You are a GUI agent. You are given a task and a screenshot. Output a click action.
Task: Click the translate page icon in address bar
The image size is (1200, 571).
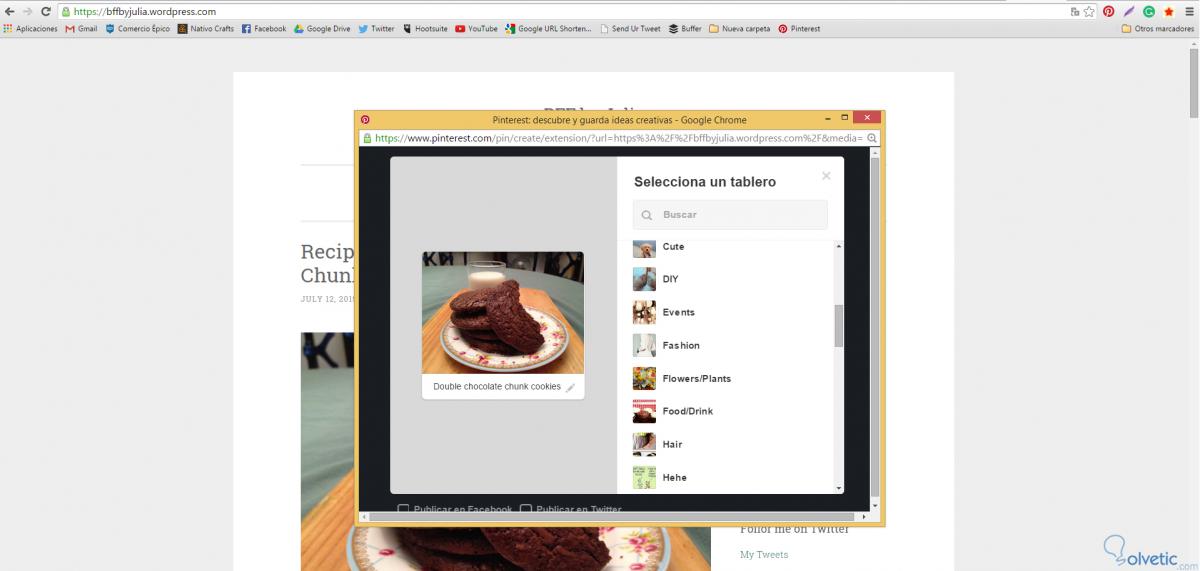point(1074,12)
